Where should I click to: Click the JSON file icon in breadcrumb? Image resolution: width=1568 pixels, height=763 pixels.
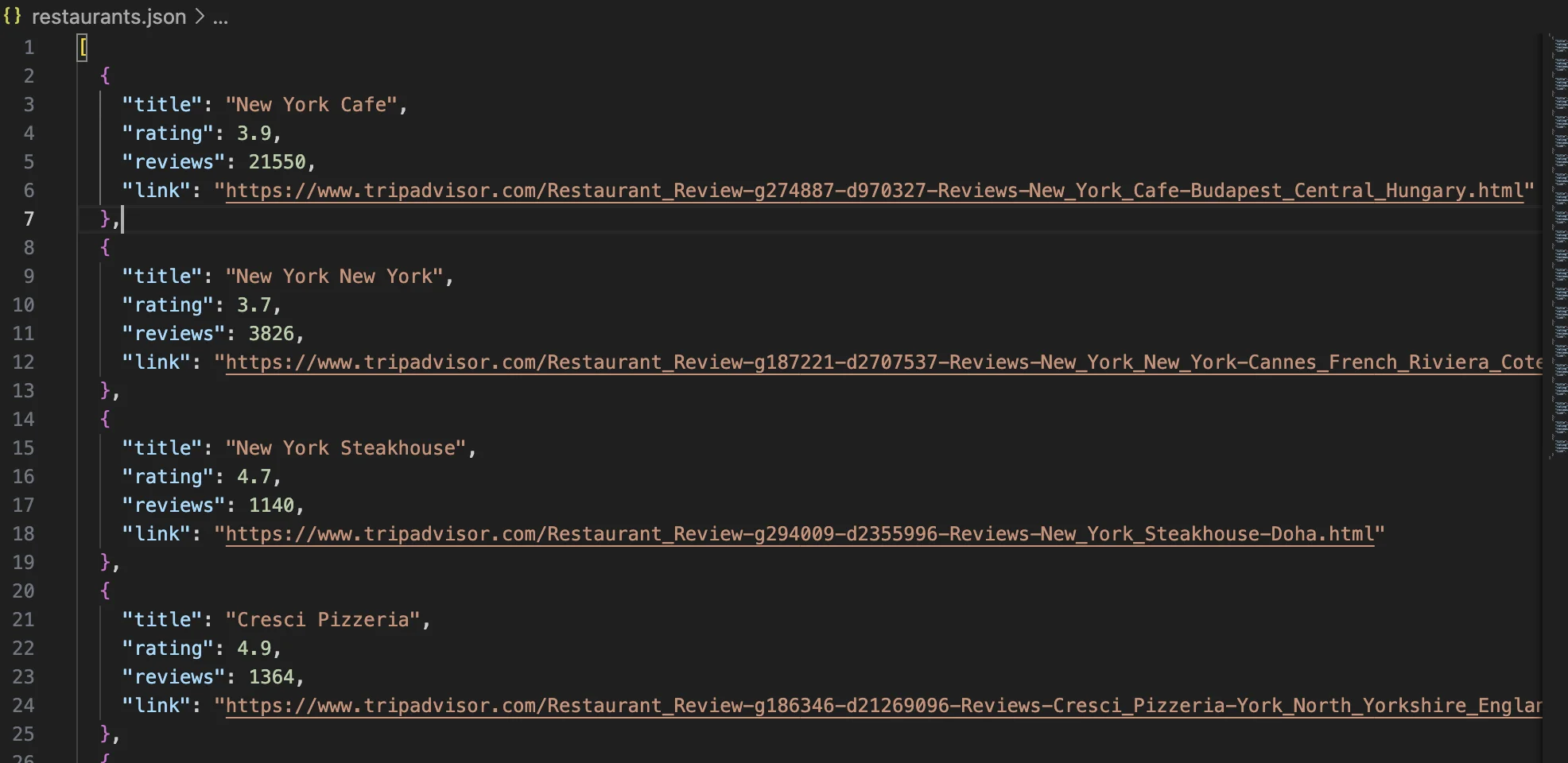click(x=13, y=16)
